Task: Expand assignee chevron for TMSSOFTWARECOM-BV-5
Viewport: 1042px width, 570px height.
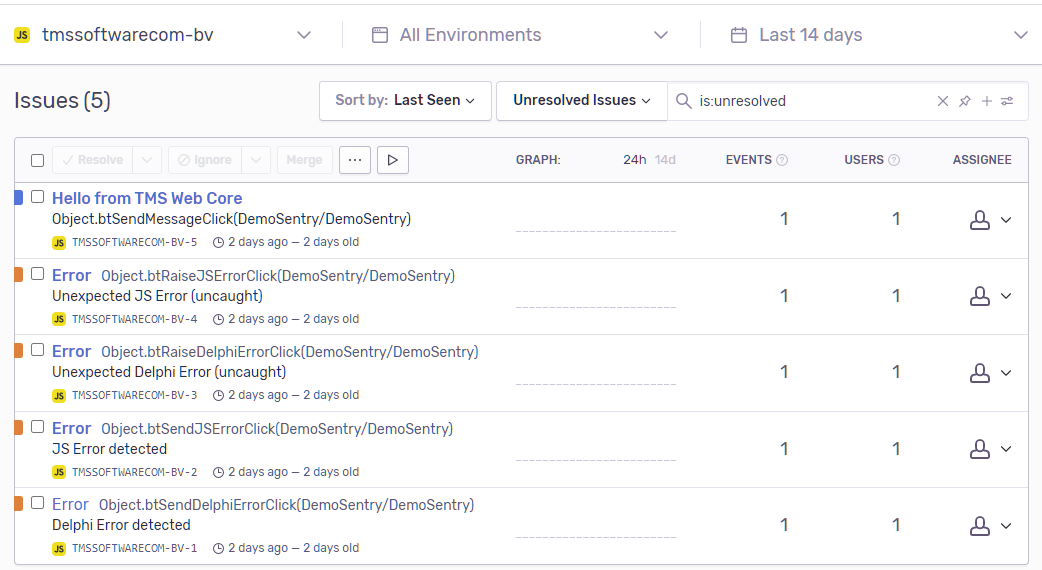Action: tap(1006, 220)
